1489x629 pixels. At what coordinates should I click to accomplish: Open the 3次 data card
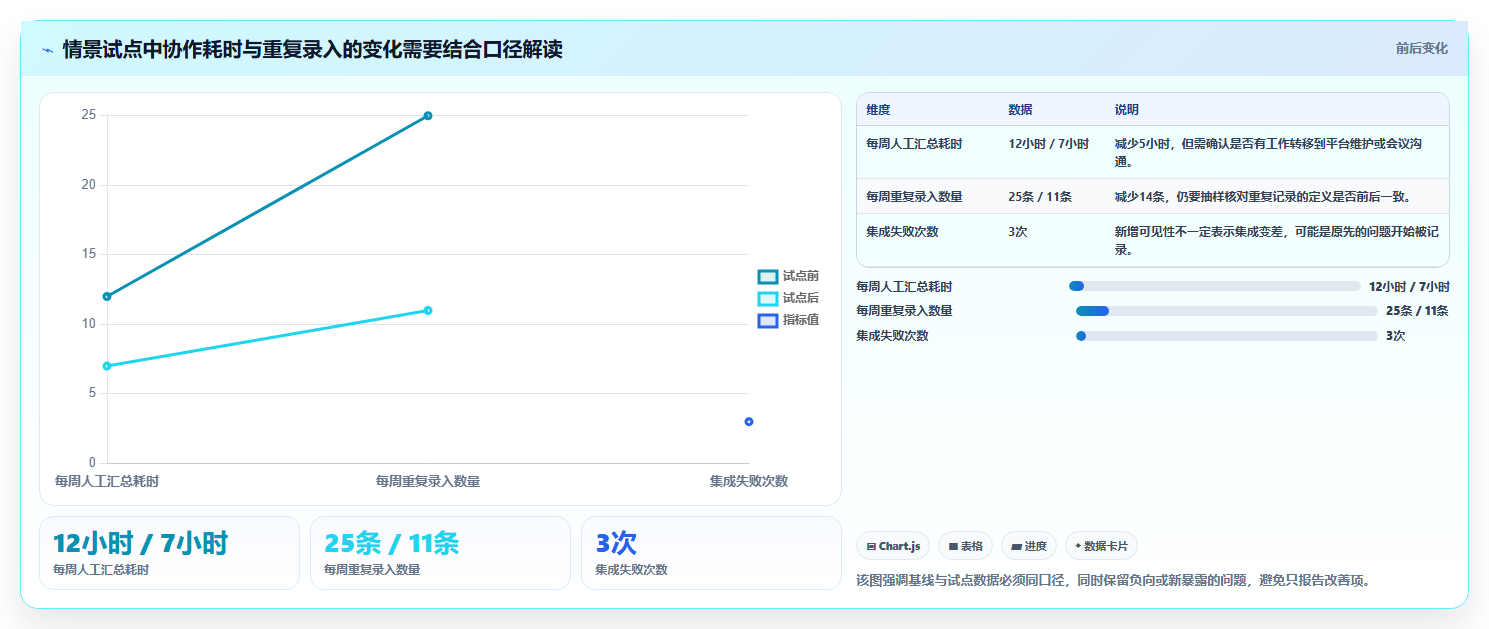711,553
